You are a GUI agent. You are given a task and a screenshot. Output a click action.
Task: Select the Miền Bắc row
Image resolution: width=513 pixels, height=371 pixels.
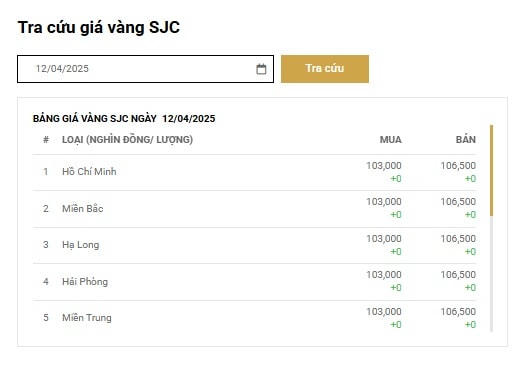254,209
